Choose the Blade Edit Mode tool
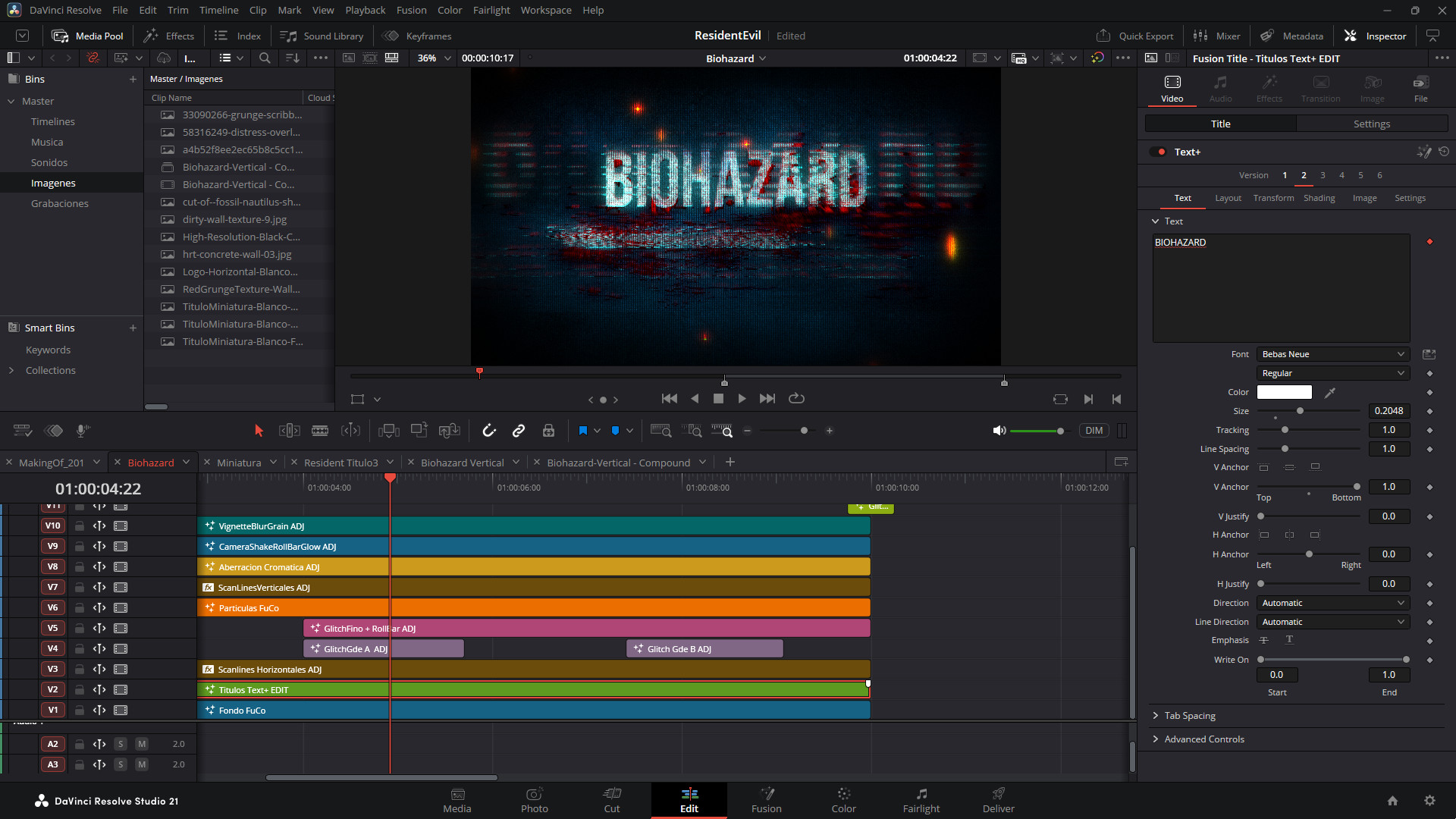 [320, 431]
